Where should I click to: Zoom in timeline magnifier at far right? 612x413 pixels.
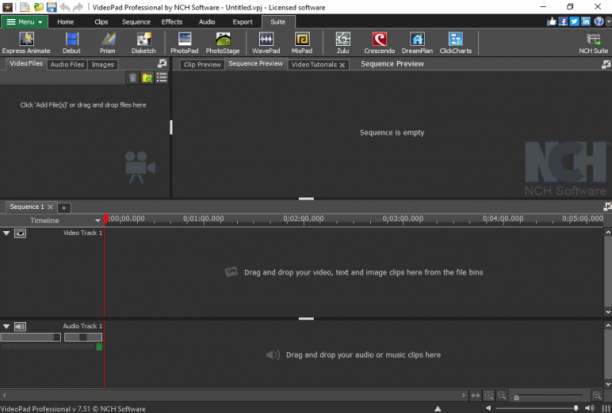pos(597,396)
